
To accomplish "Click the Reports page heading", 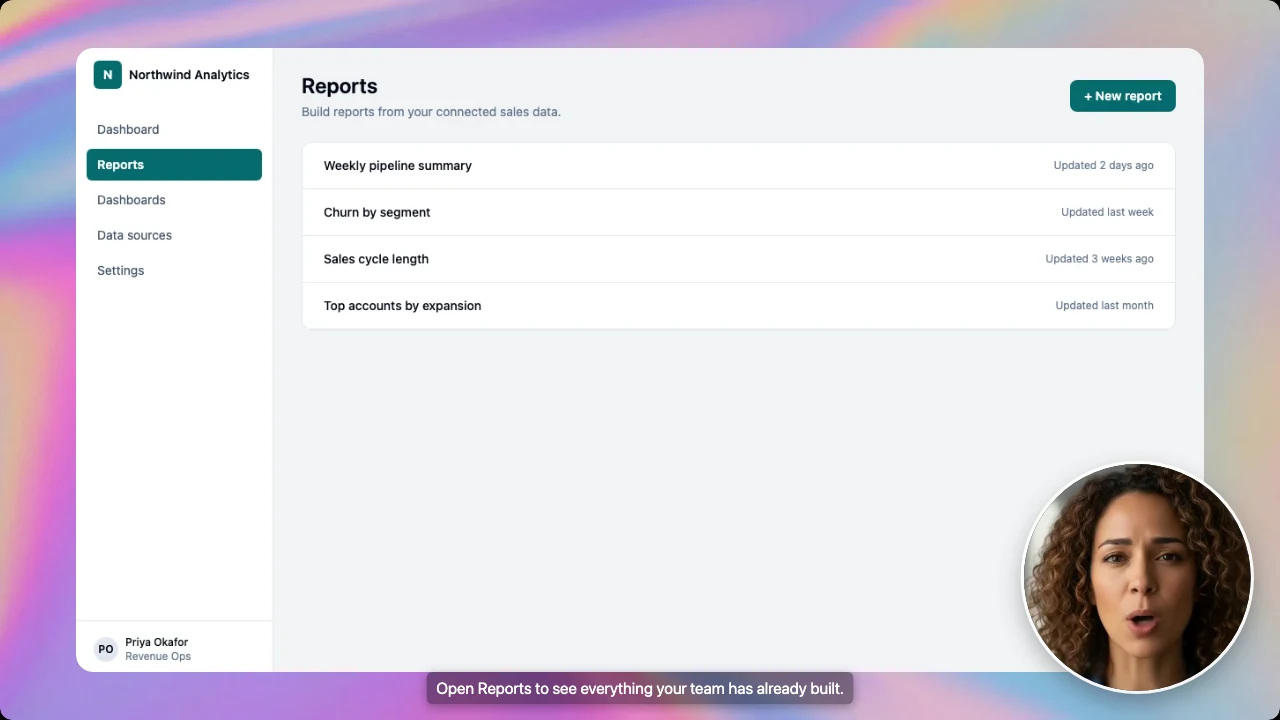I will point(339,86).
